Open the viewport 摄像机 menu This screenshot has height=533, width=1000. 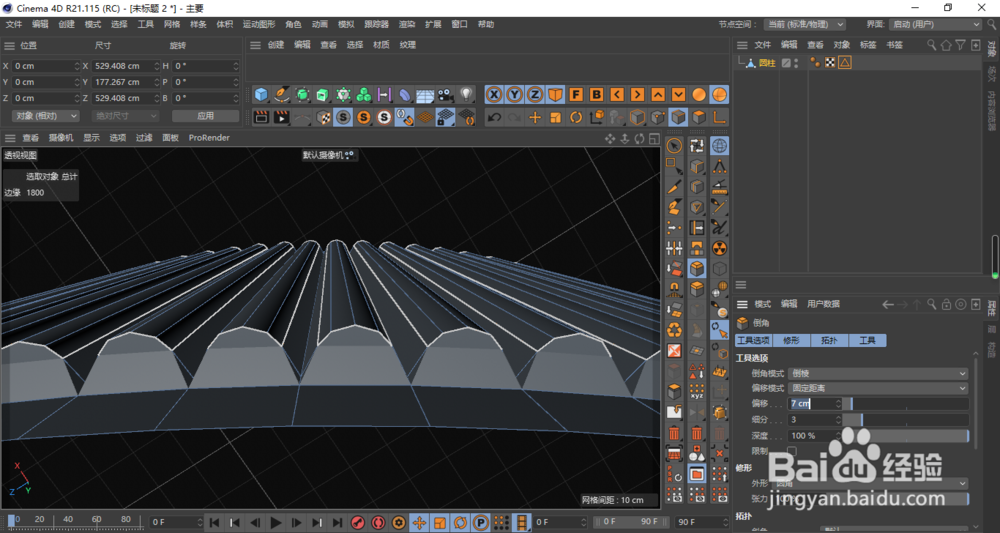click(61, 138)
